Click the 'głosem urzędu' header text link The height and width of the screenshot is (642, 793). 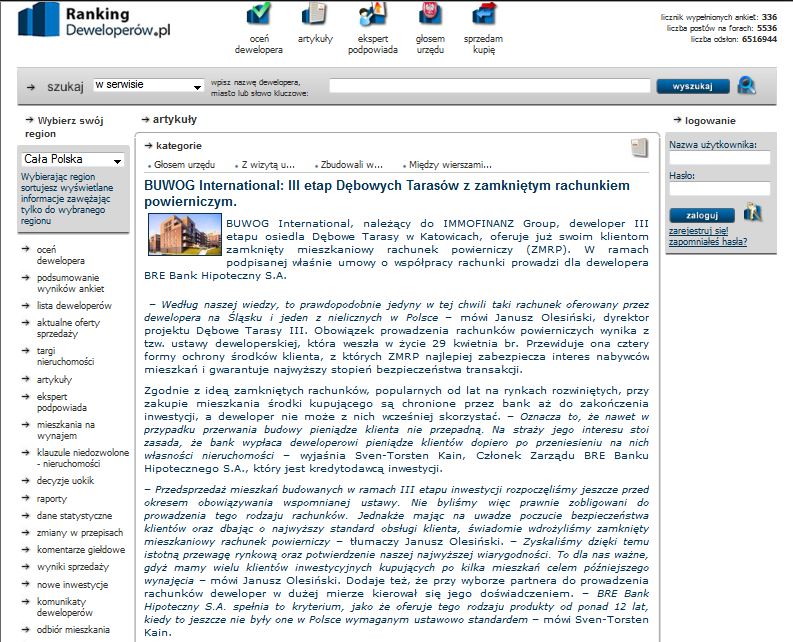point(430,45)
